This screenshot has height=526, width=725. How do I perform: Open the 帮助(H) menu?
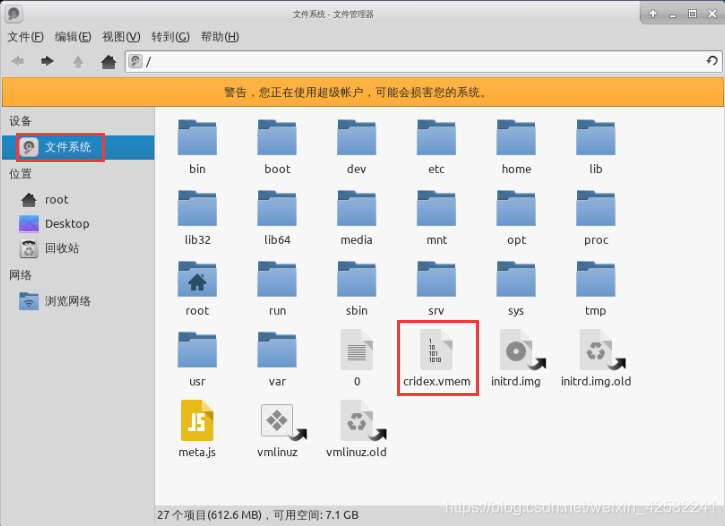click(220, 37)
